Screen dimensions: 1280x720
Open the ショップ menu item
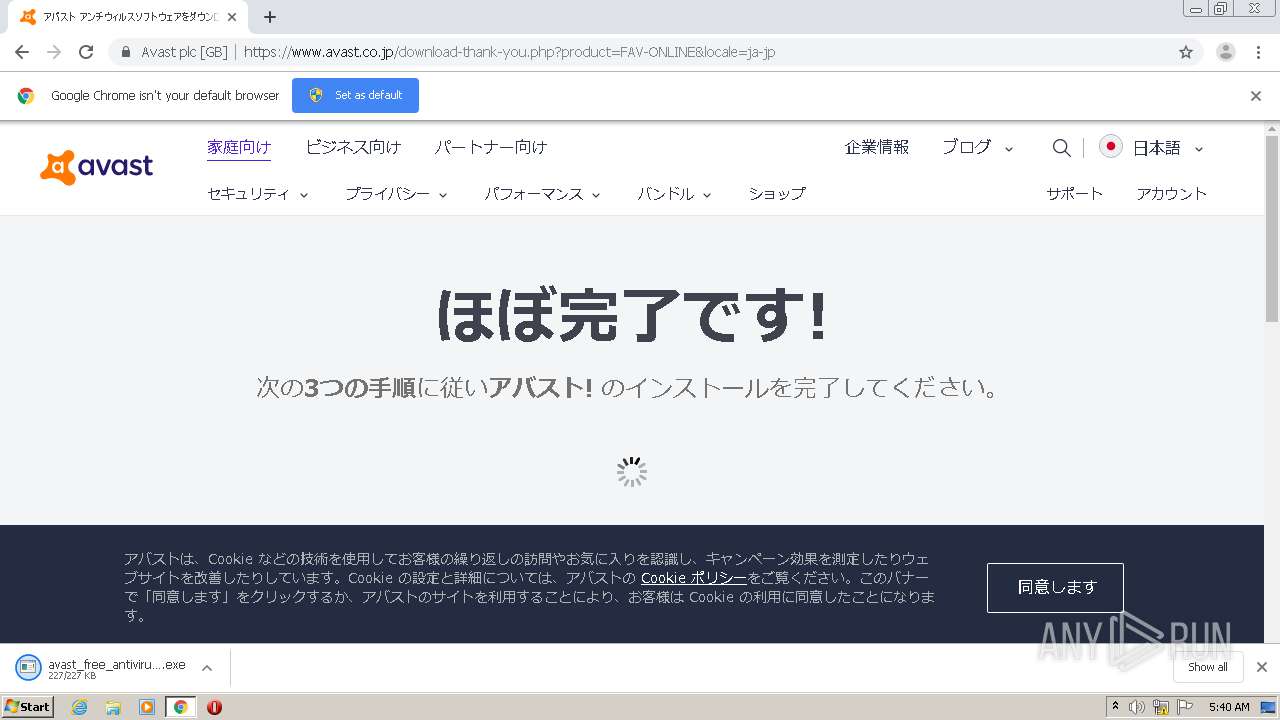[777, 194]
